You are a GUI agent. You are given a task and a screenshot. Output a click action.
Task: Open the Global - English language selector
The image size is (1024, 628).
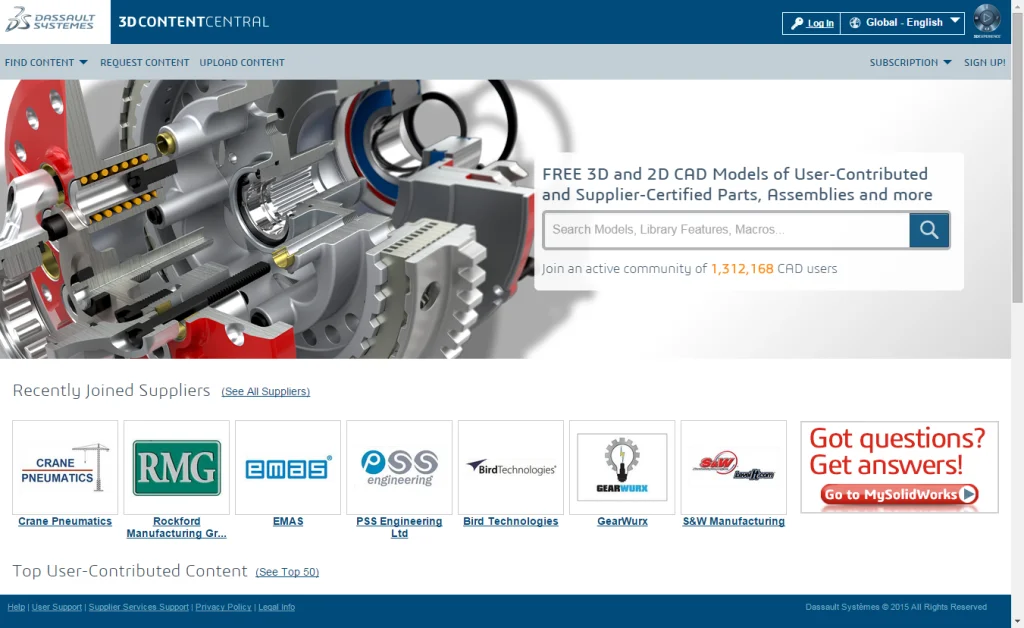pos(903,22)
